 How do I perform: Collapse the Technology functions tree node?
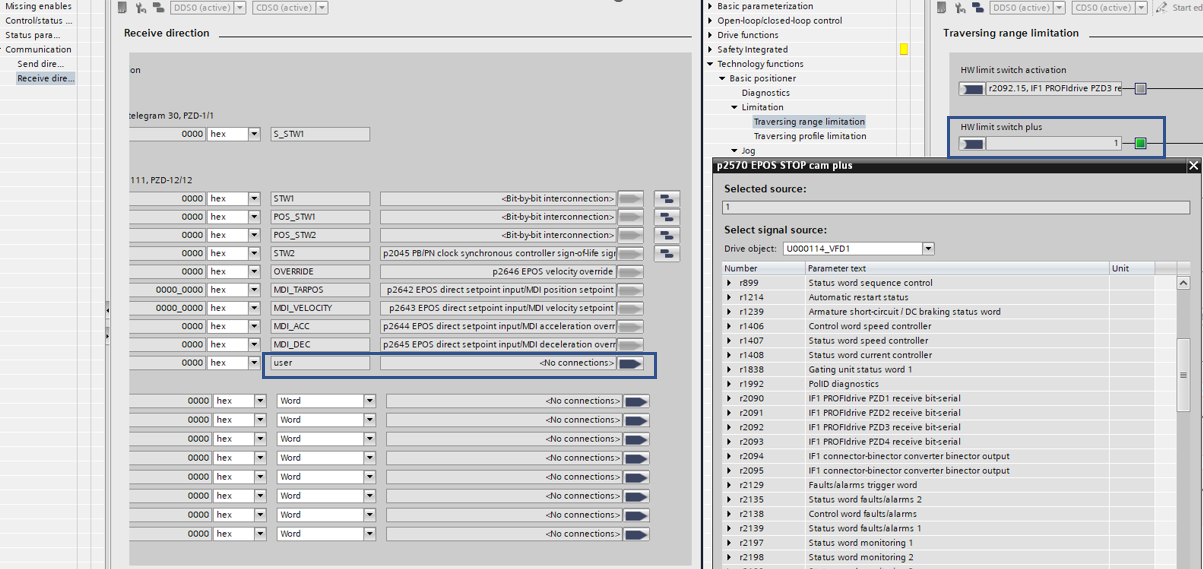(x=710, y=64)
